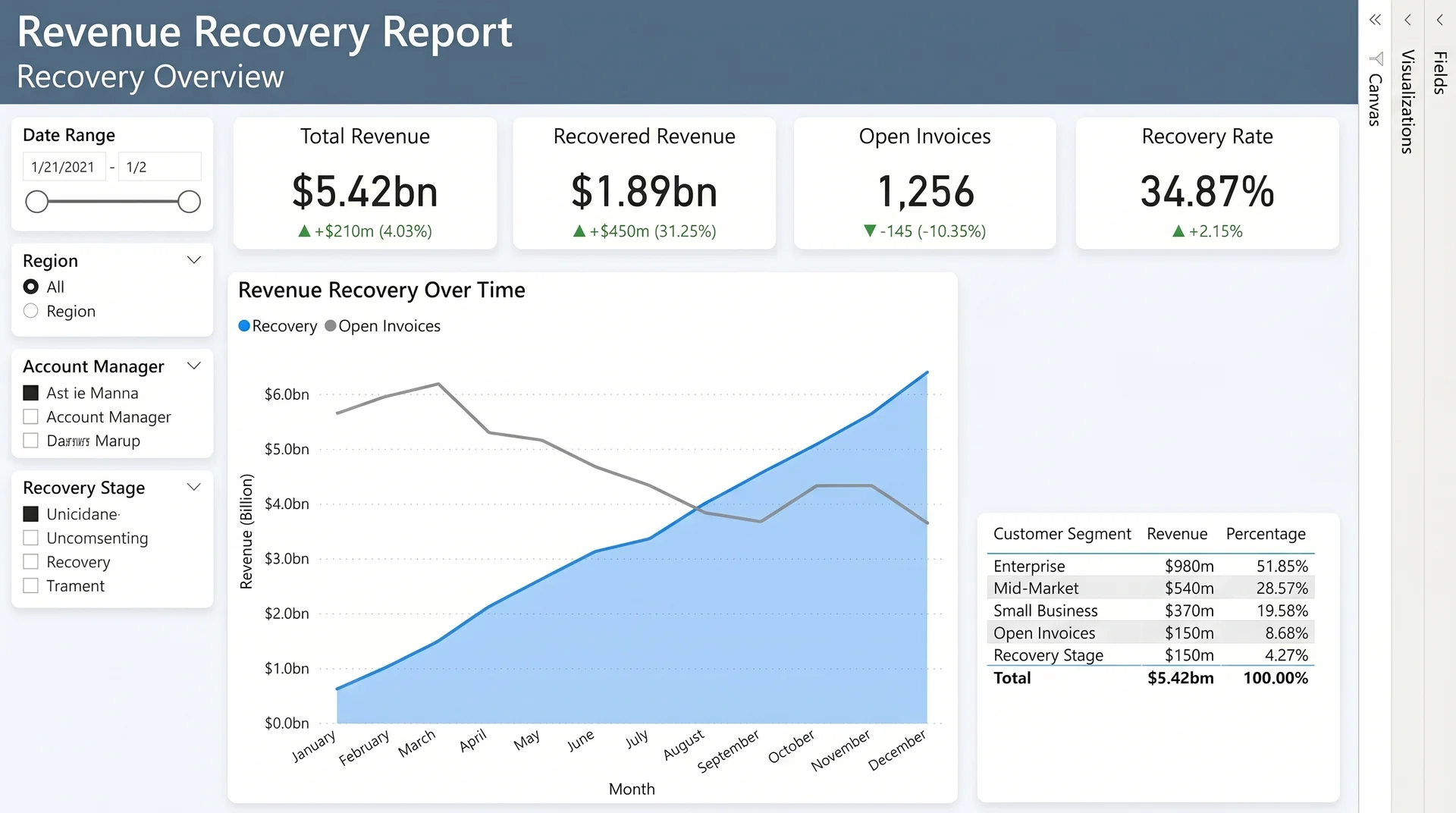Screen dimensions: 1456x813
Task: Click the +$450m (31.25%) change text
Action: (653, 231)
